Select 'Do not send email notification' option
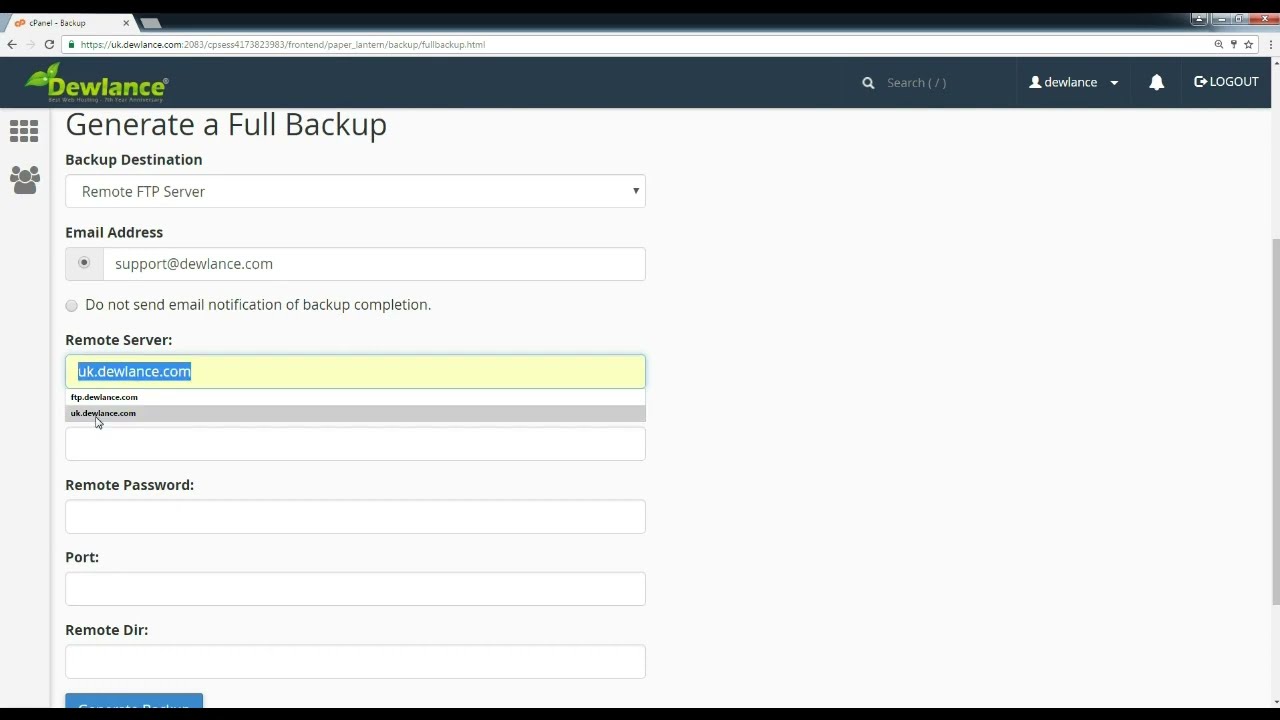The height and width of the screenshot is (720, 1280). (71, 305)
